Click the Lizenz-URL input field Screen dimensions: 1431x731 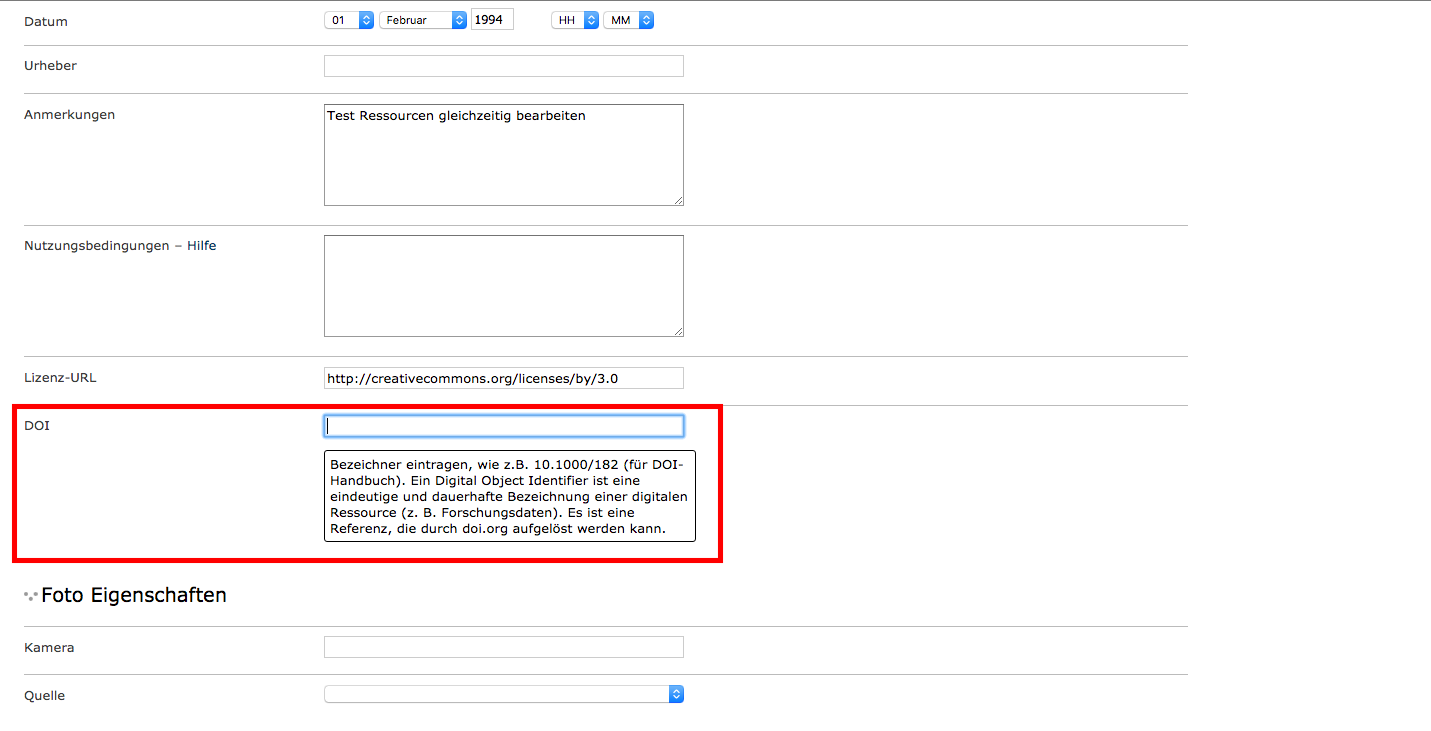point(503,378)
